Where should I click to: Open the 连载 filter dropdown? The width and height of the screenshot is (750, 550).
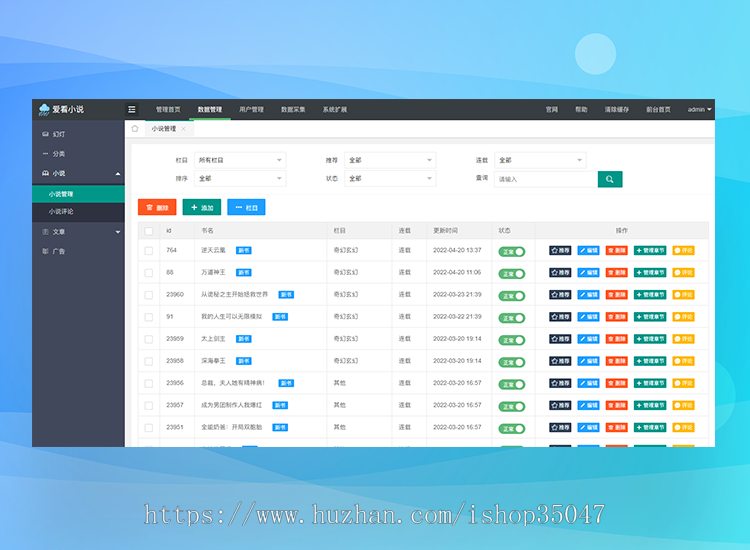540,160
